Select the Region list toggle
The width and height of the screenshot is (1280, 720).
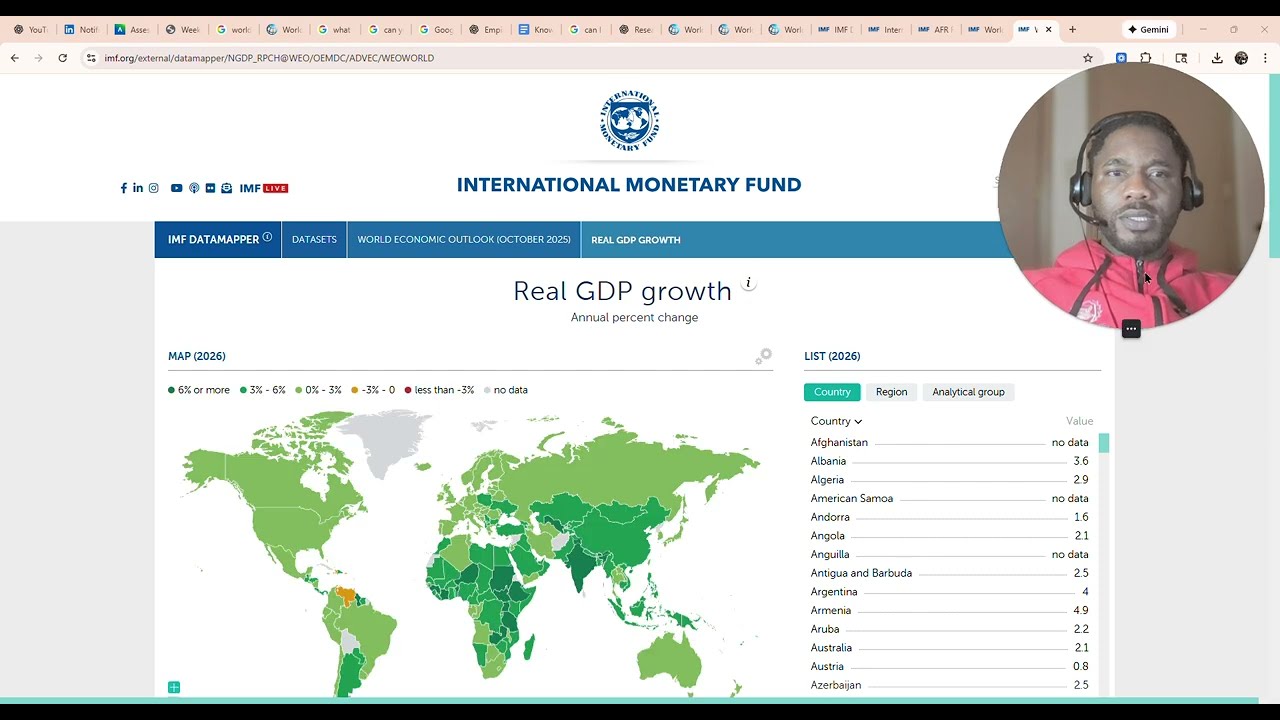pos(891,392)
